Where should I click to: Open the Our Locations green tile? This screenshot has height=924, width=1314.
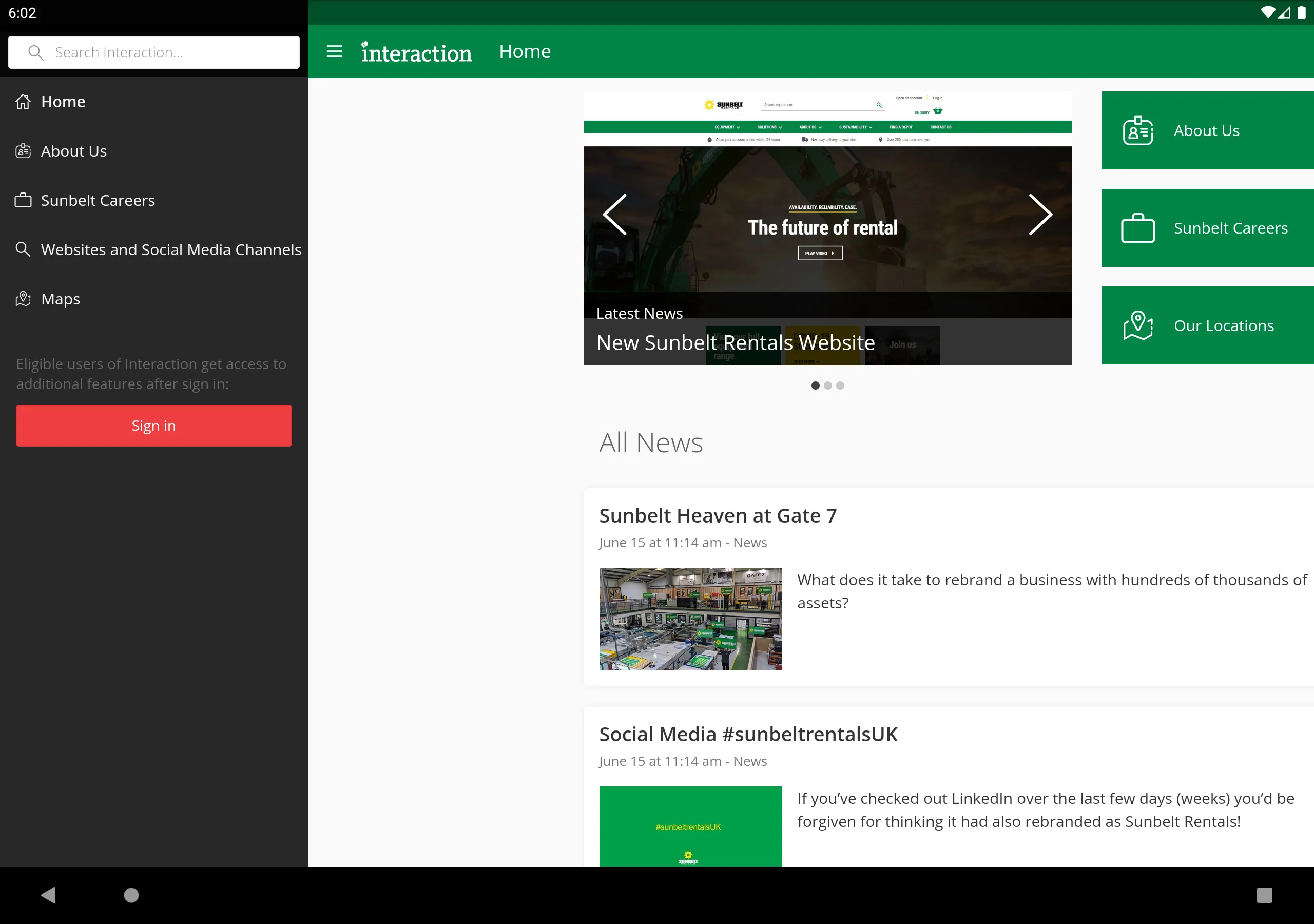point(1208,326)
